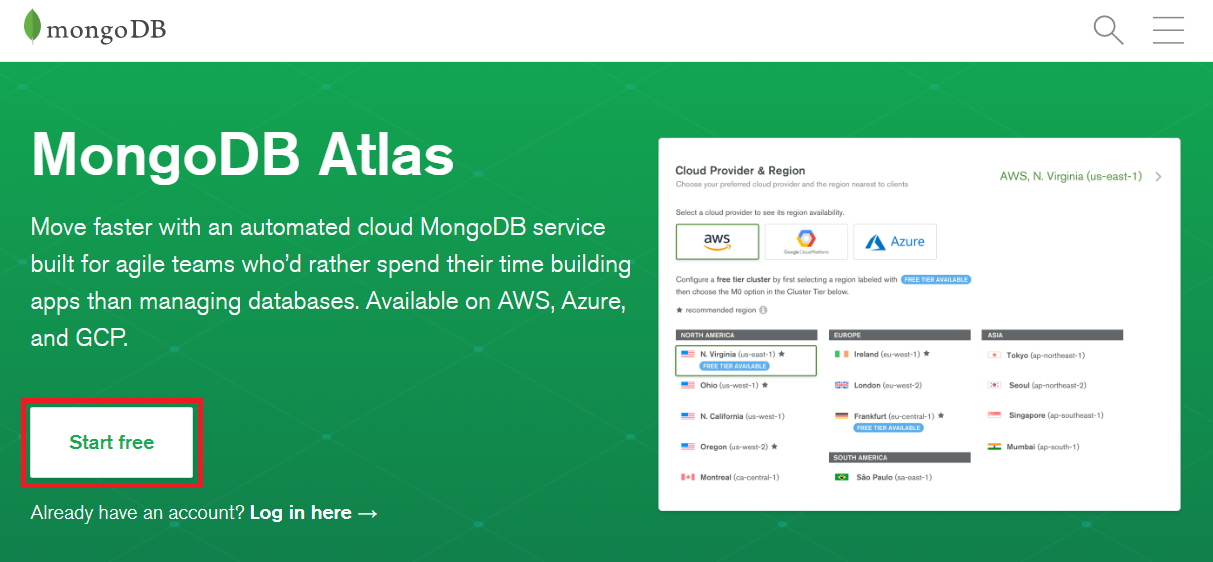This screenshot has width=1213, height=562.
Task: Choose London (eu-west-2) region
Action: click(x=878, y=385)
